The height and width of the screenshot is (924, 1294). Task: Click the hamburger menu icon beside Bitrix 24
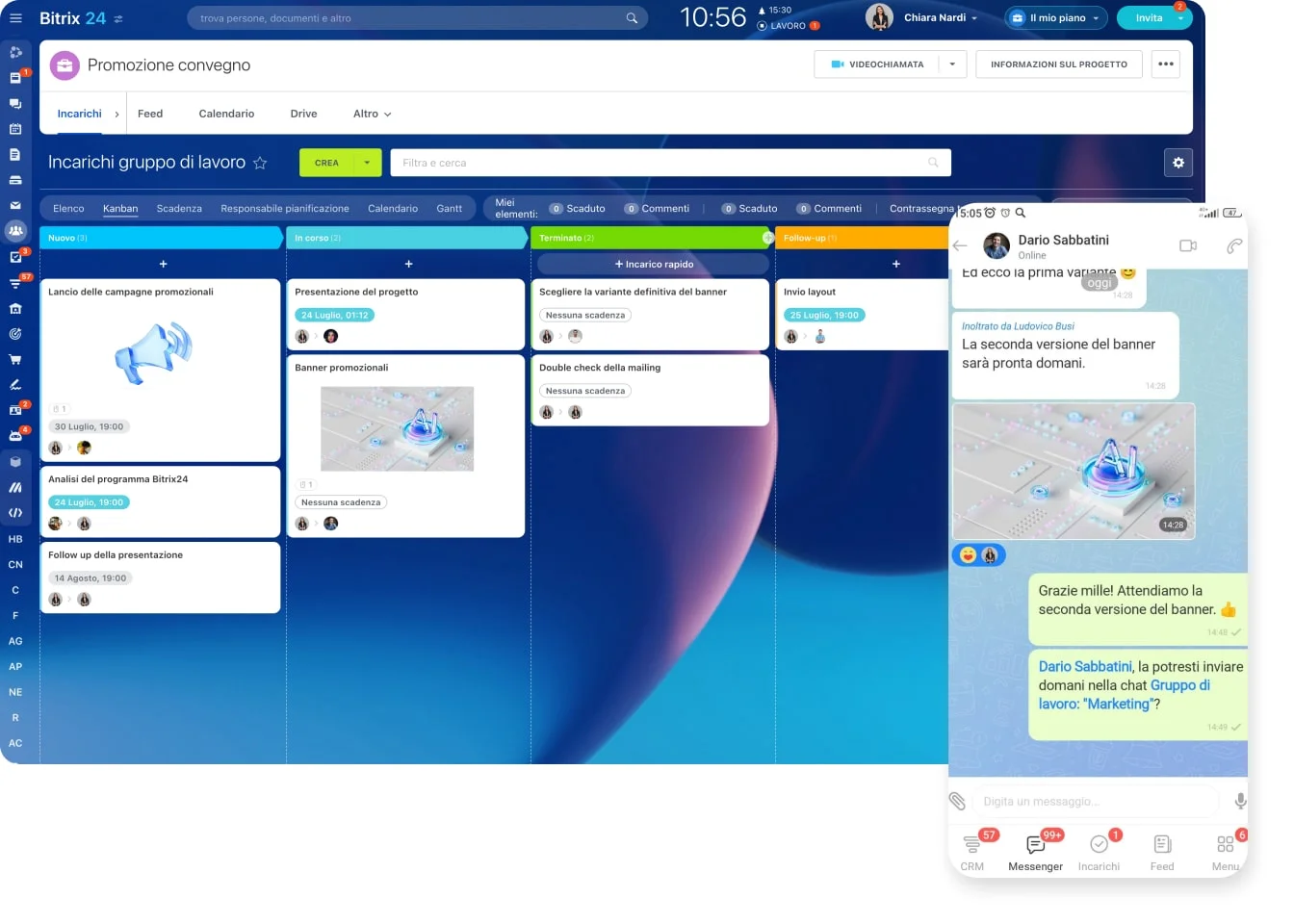(15, 18)
